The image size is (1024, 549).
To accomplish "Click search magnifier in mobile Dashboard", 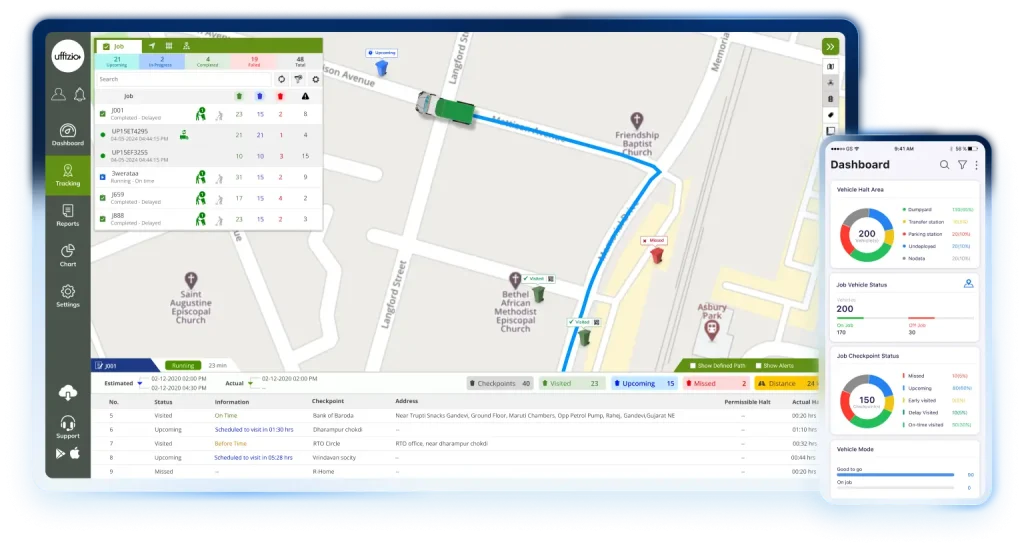I will point(944,165).
